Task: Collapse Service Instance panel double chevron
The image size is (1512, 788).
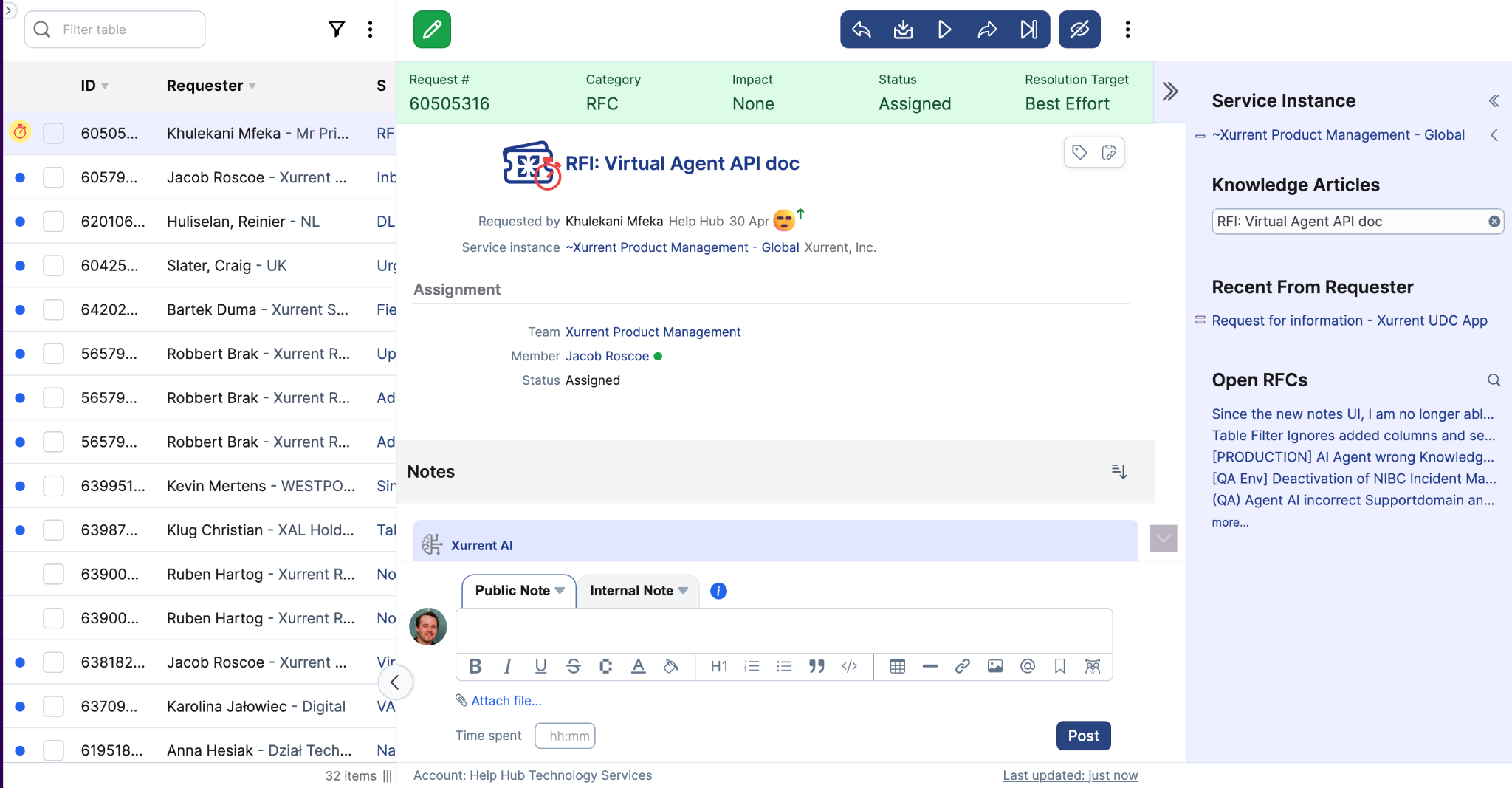Action: coord(1494,101)
